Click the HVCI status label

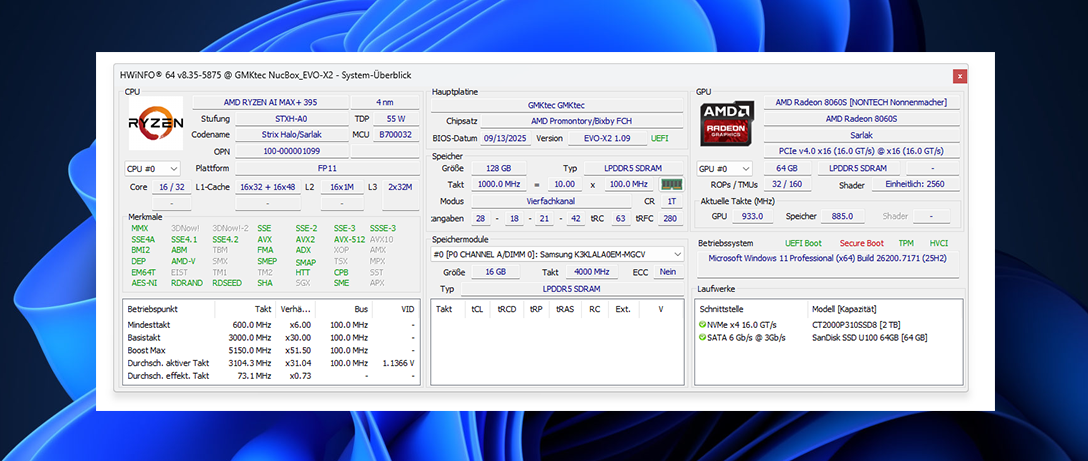click(939, 243)
